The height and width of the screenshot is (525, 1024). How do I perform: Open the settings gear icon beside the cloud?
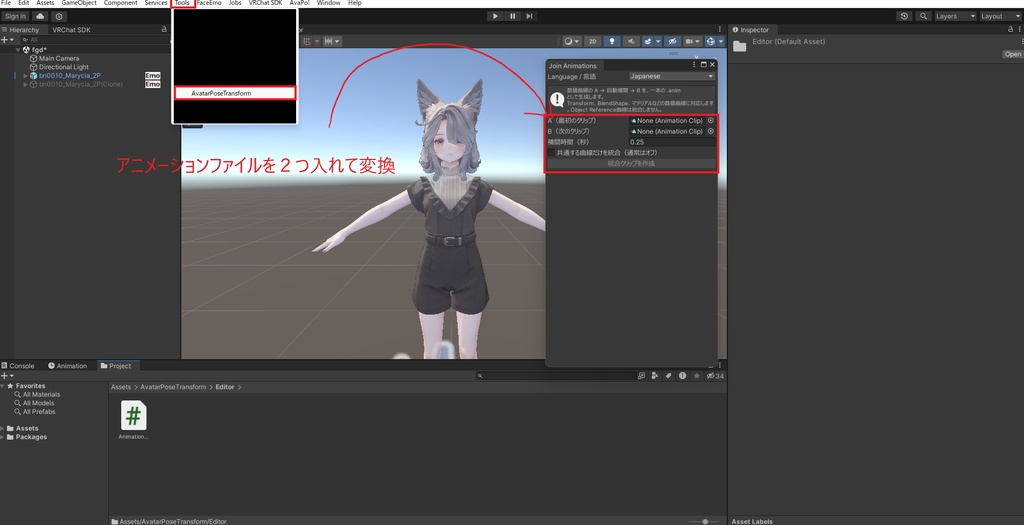(59, 16)
